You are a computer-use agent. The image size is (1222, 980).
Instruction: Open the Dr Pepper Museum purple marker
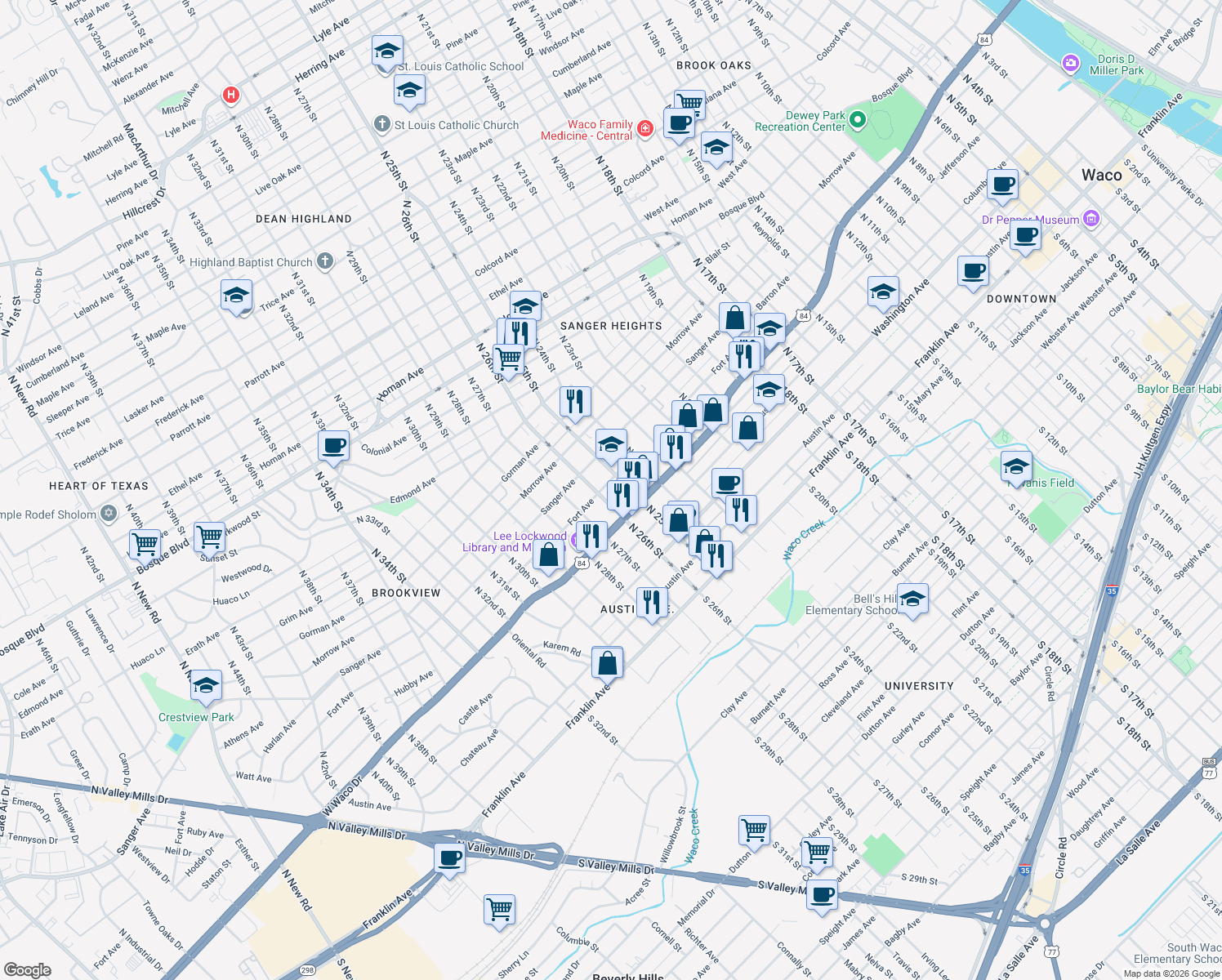(1090, 219)
